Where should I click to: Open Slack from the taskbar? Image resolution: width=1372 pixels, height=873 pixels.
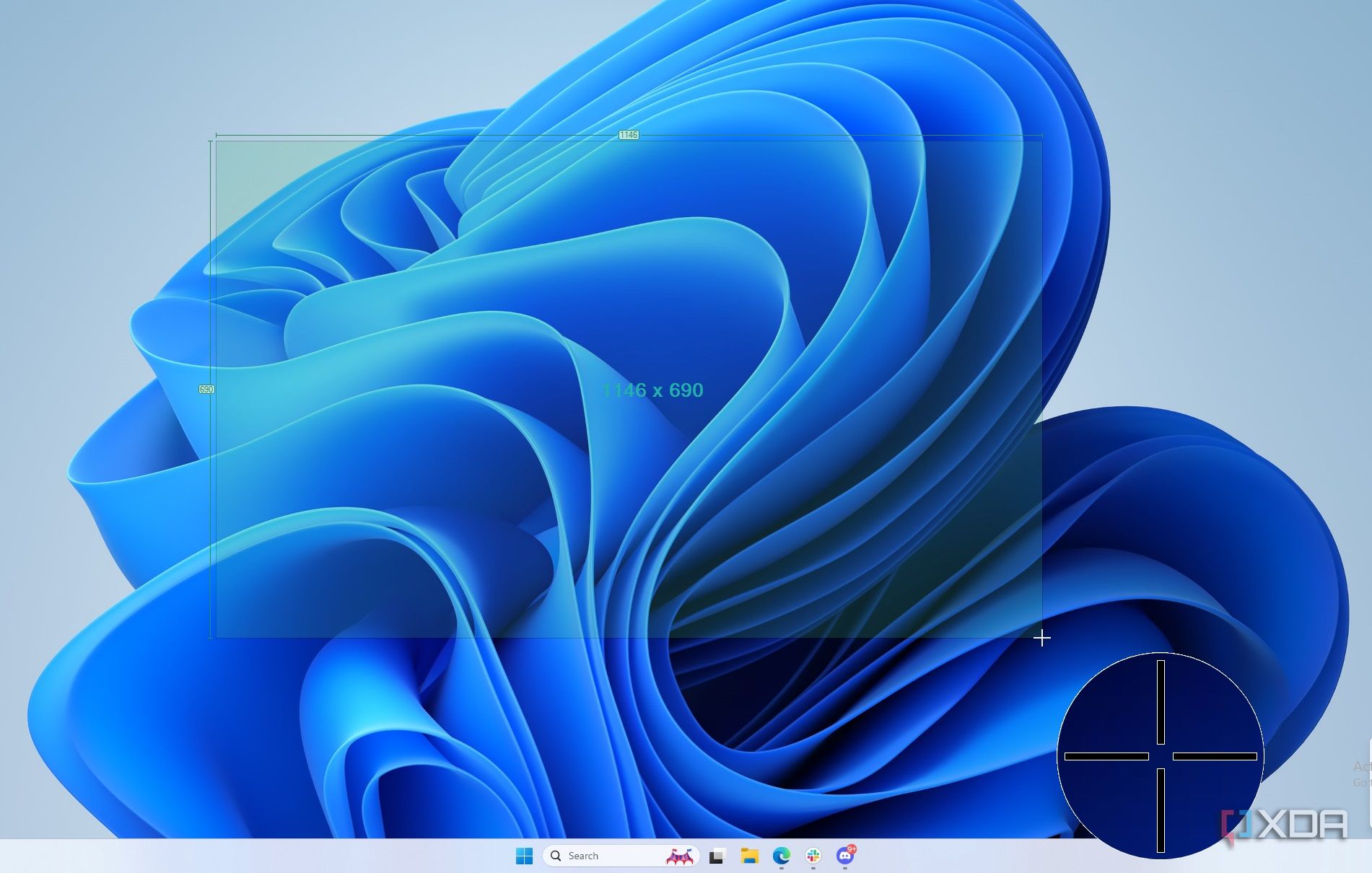click(813, 856)
